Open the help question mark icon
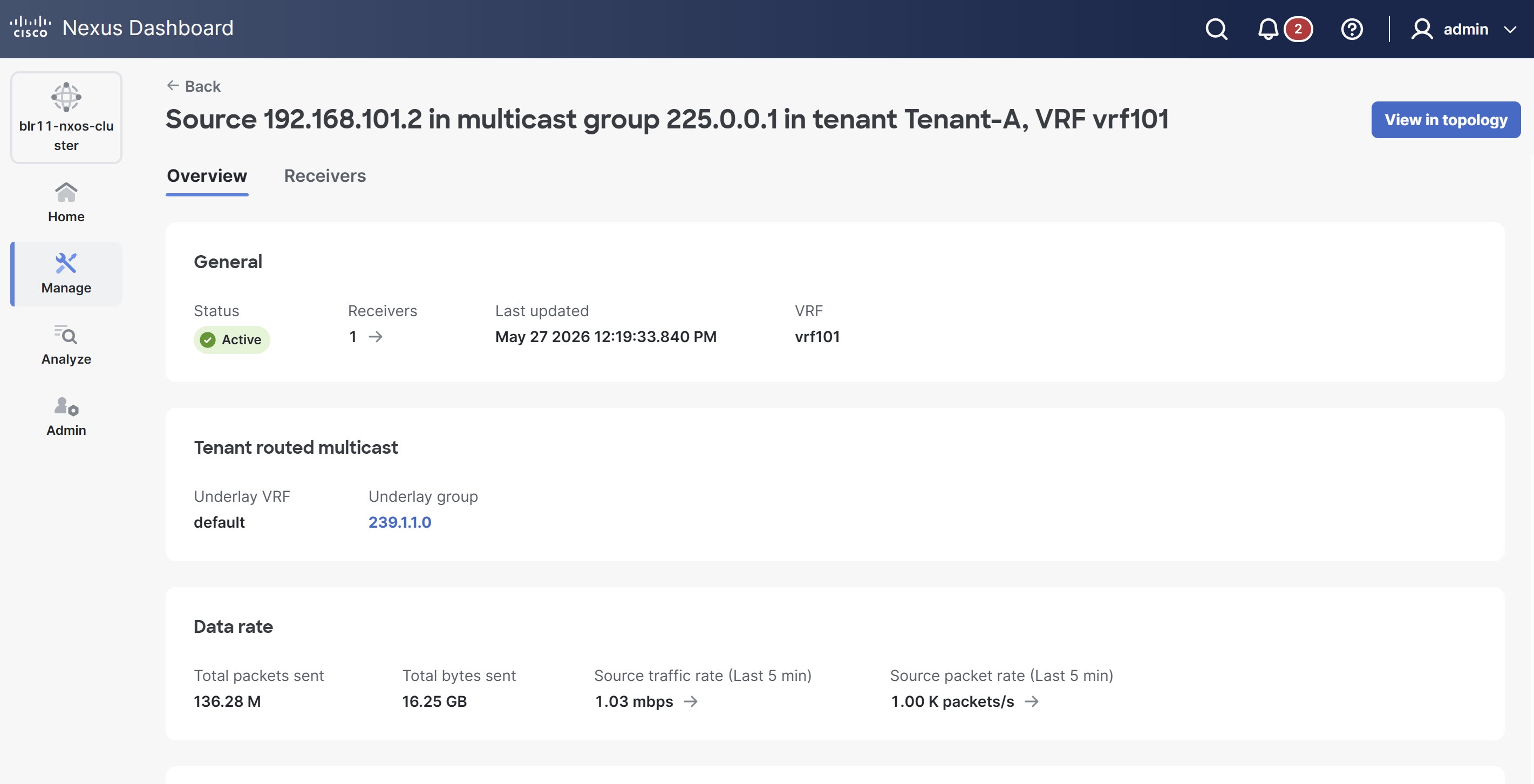Viewport: 1534px width, 784px height. (x=1351, y=29)
